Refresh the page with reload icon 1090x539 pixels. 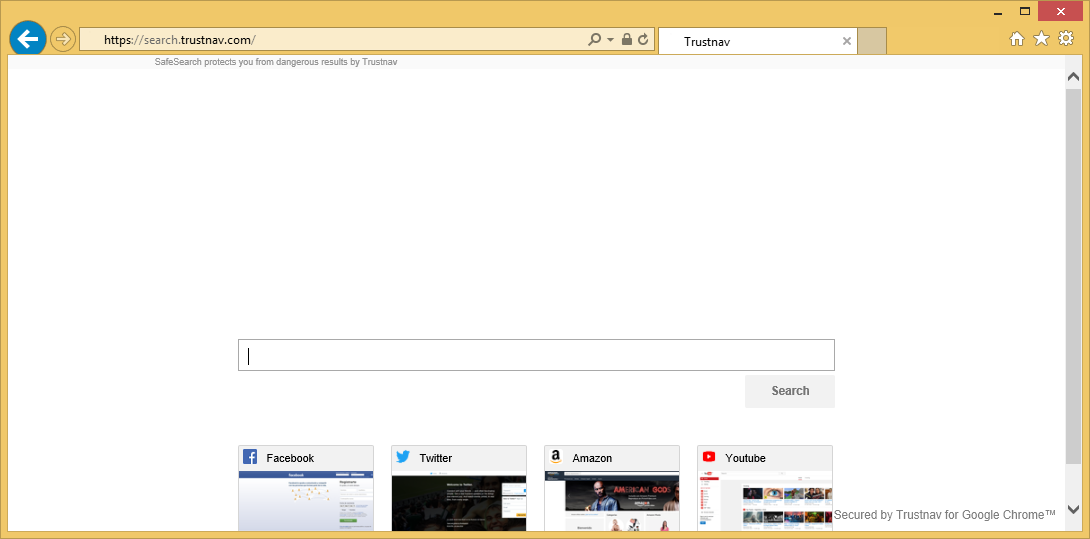coord(643,40)
